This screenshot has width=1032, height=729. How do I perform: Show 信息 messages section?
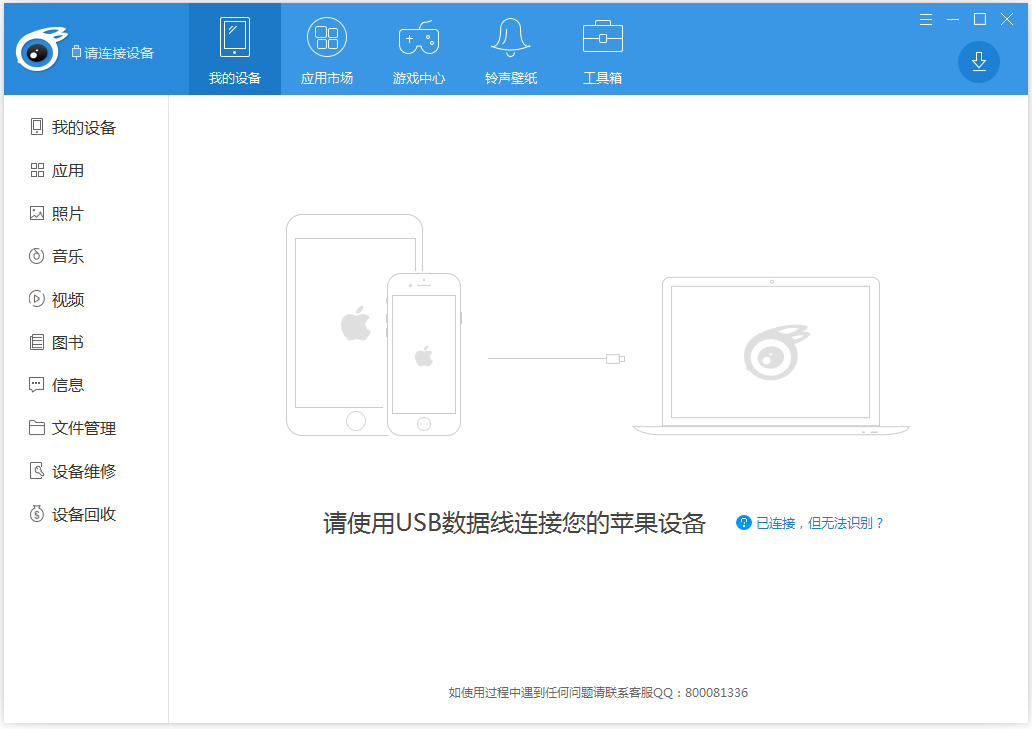pos(68,385)
